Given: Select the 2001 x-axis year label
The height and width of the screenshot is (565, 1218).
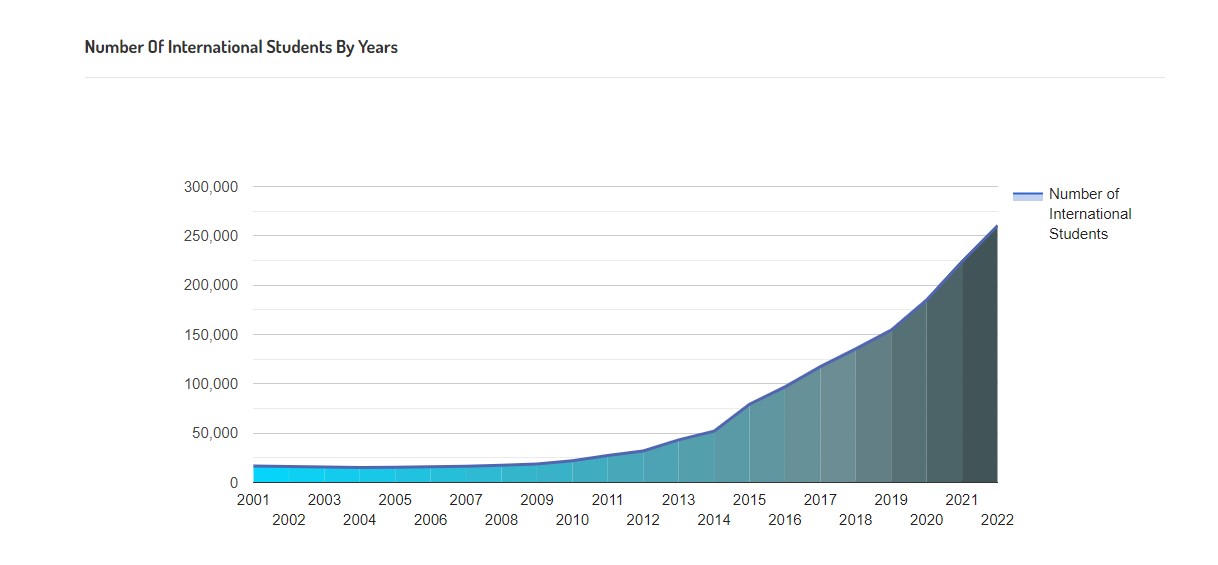Looking at the screenshot, I should click(253, 500).
